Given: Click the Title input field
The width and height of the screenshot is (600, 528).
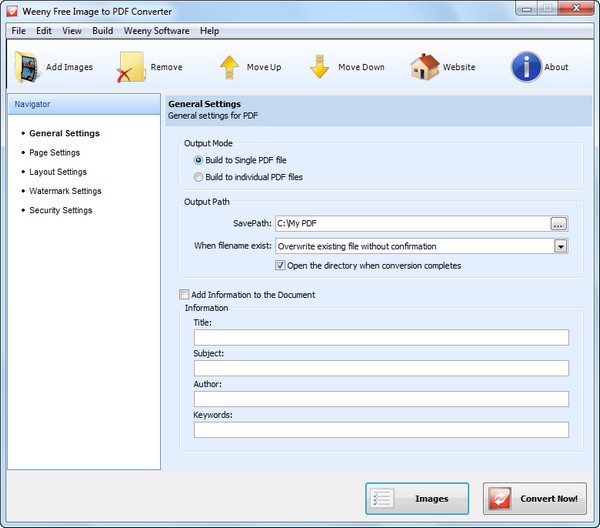Looking at the screenshot, I should pos(381,337).
